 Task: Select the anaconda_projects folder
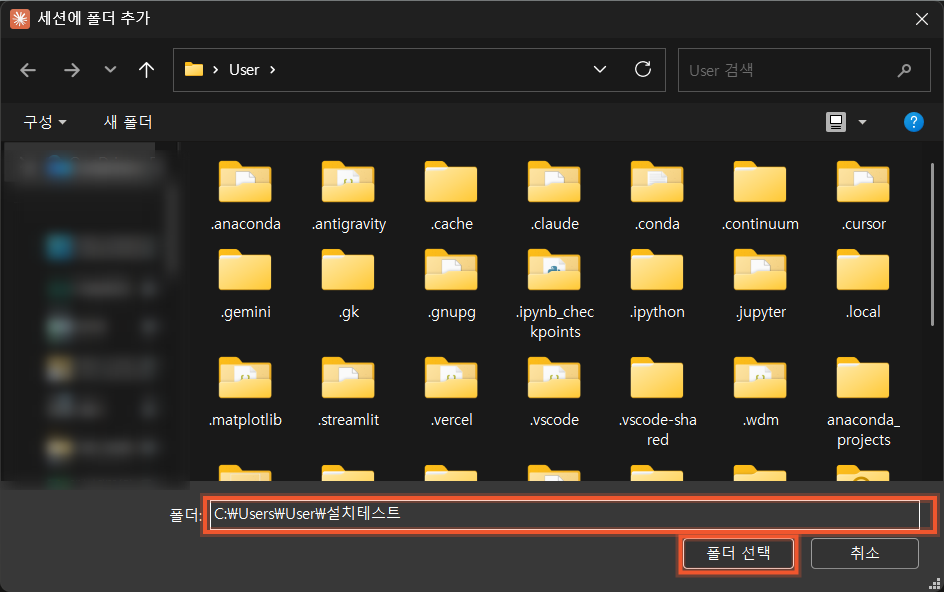pyautogui.click(x=863, y=402)
